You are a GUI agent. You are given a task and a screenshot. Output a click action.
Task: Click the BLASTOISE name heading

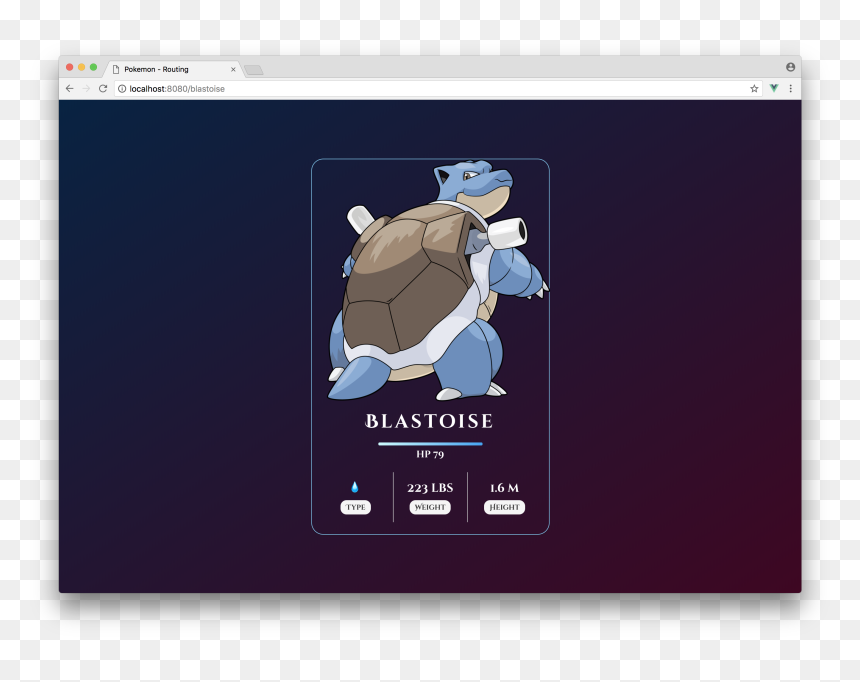coord(429,421)
